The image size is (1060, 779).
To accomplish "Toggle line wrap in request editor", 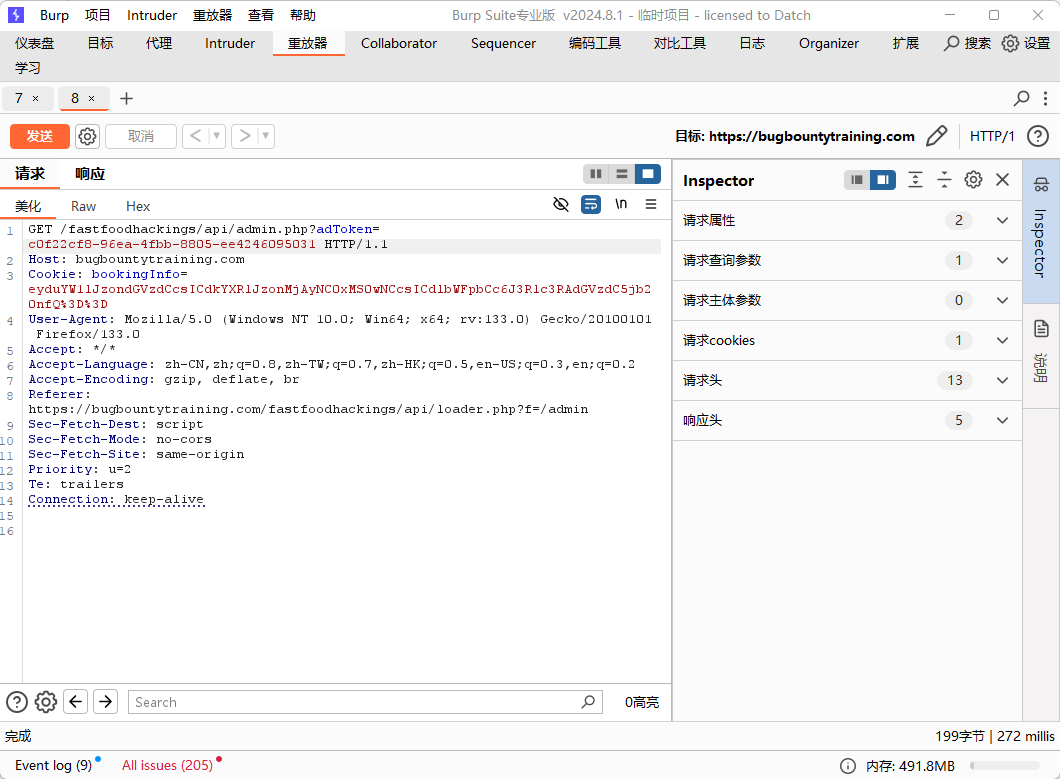I will [x=591, y=204].
